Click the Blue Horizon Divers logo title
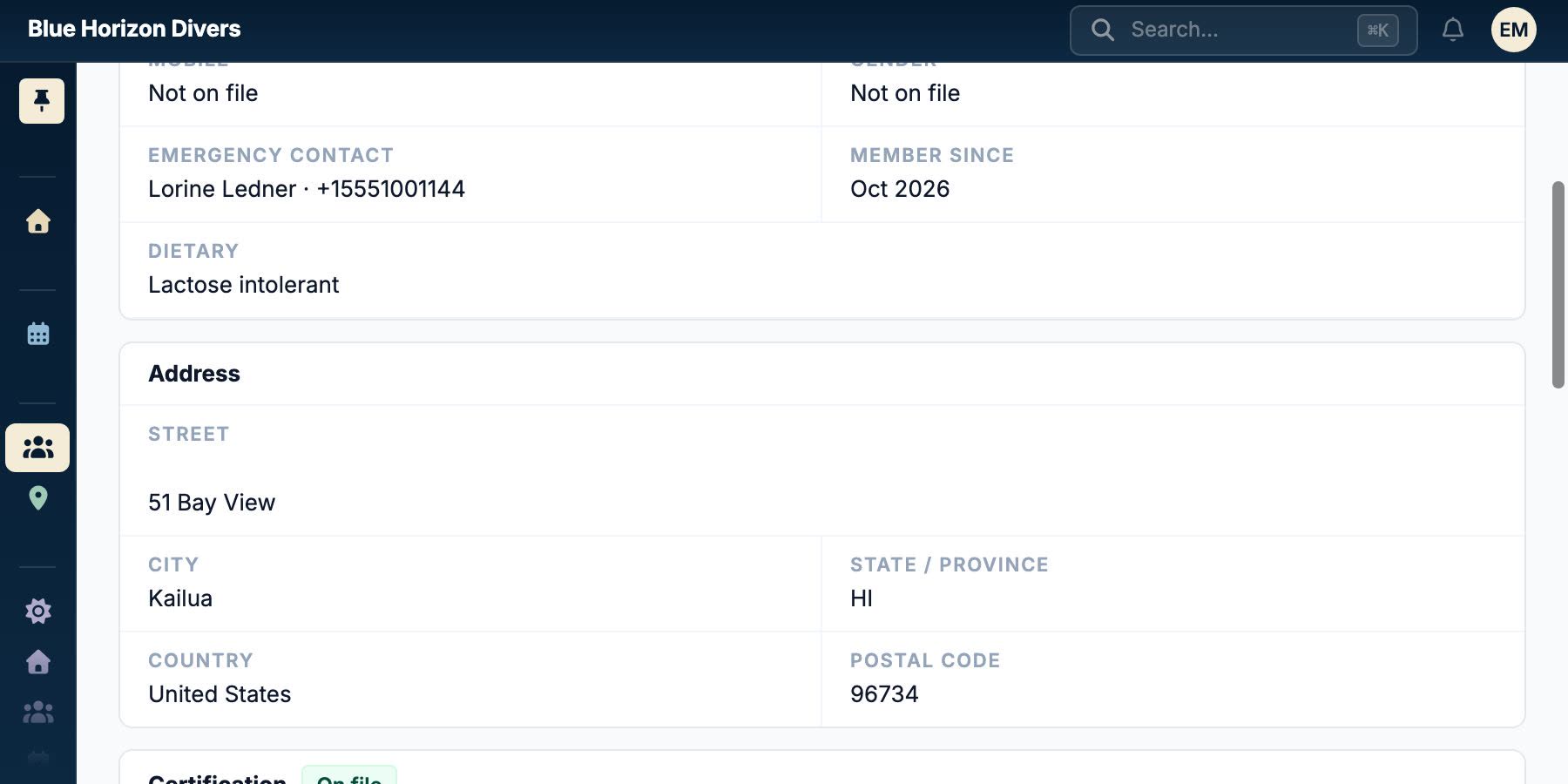This screenshot has height=784, width=1568. (134, 29)
